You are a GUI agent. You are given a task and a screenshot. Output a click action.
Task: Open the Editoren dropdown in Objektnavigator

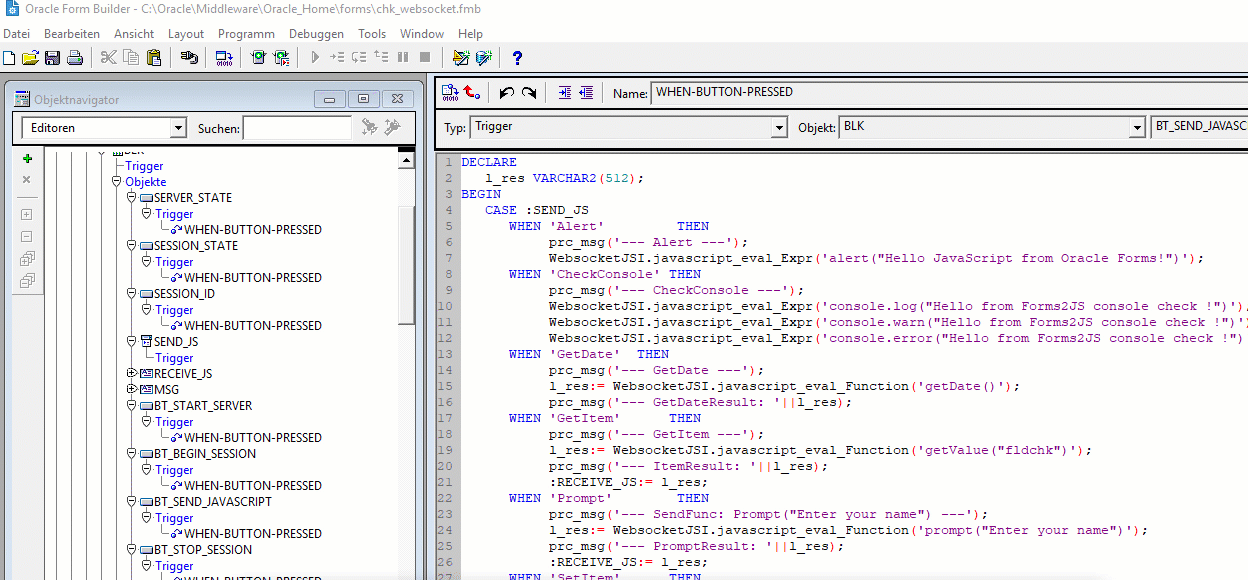[178, 128]
